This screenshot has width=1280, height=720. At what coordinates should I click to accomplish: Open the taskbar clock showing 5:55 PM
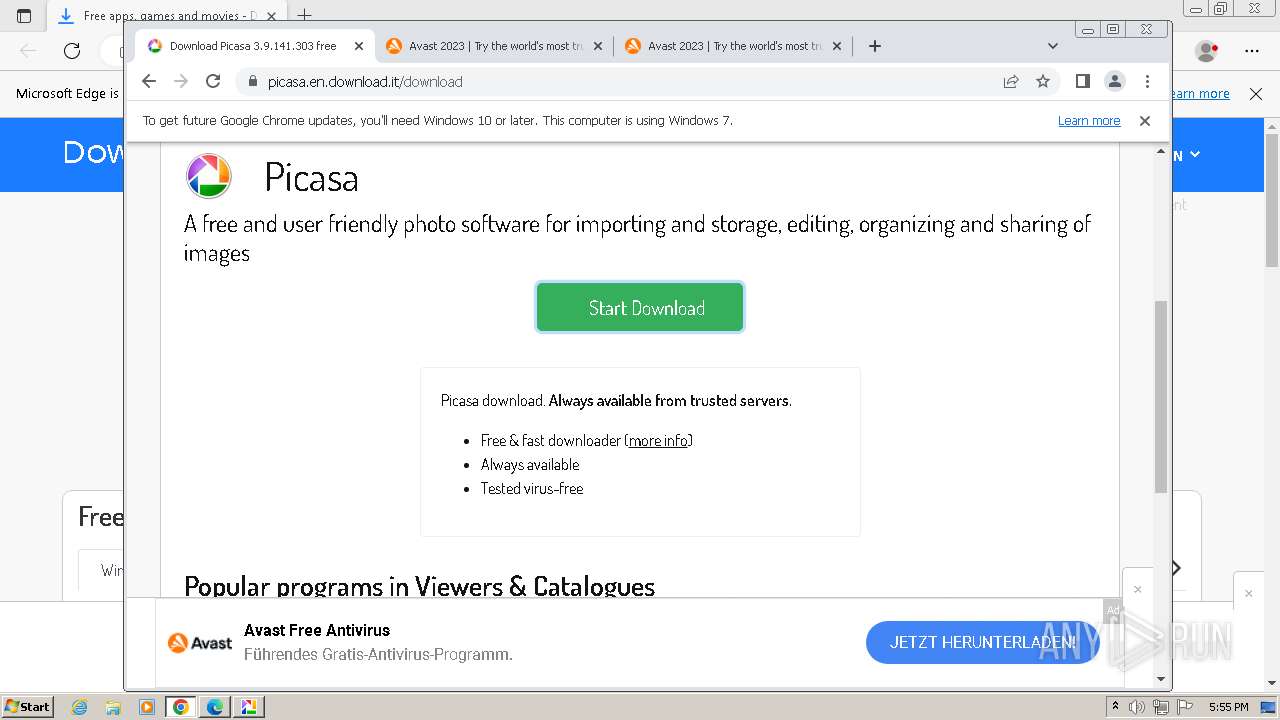click(1228, 707)
